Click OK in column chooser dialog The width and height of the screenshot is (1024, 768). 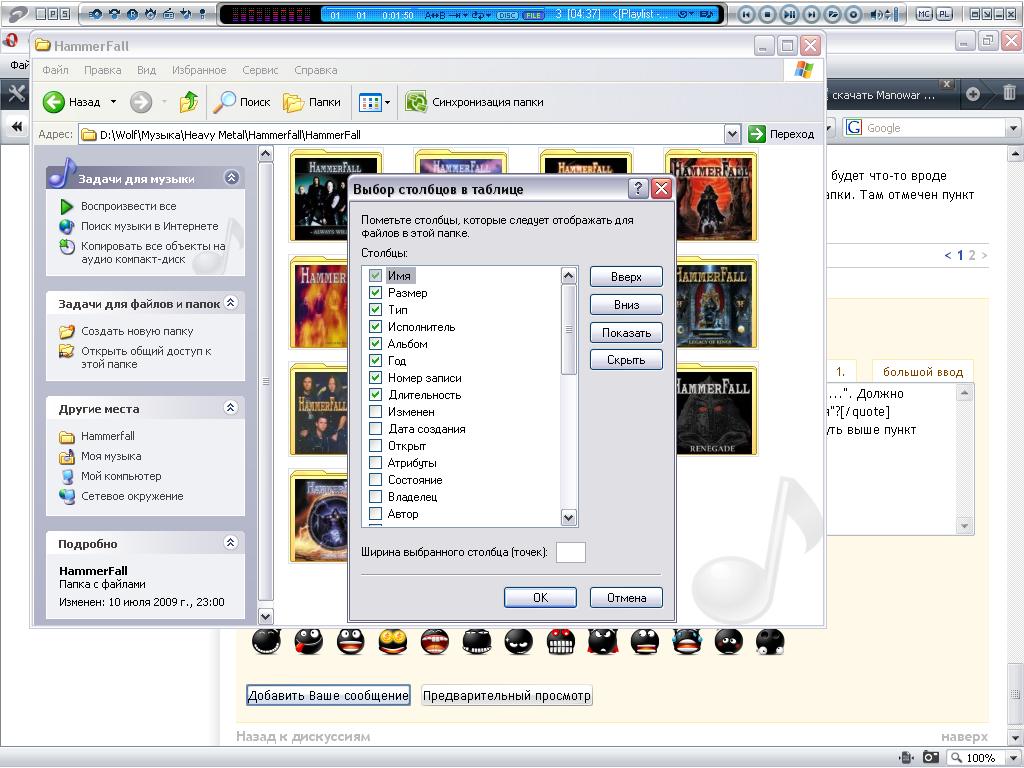tap(540, 598)
